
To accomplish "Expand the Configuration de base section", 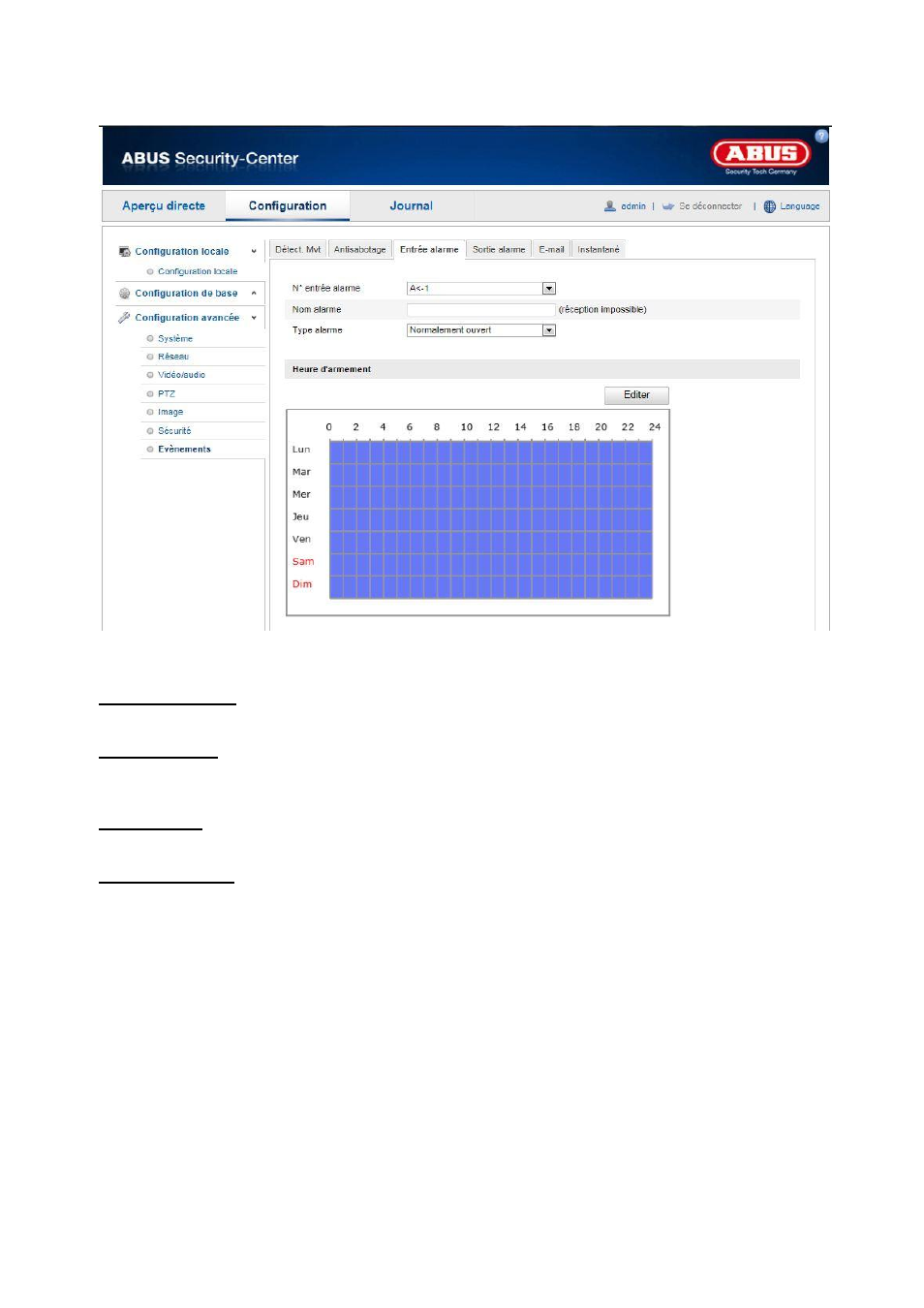I will pyautogui.click(x=255, y=293).
